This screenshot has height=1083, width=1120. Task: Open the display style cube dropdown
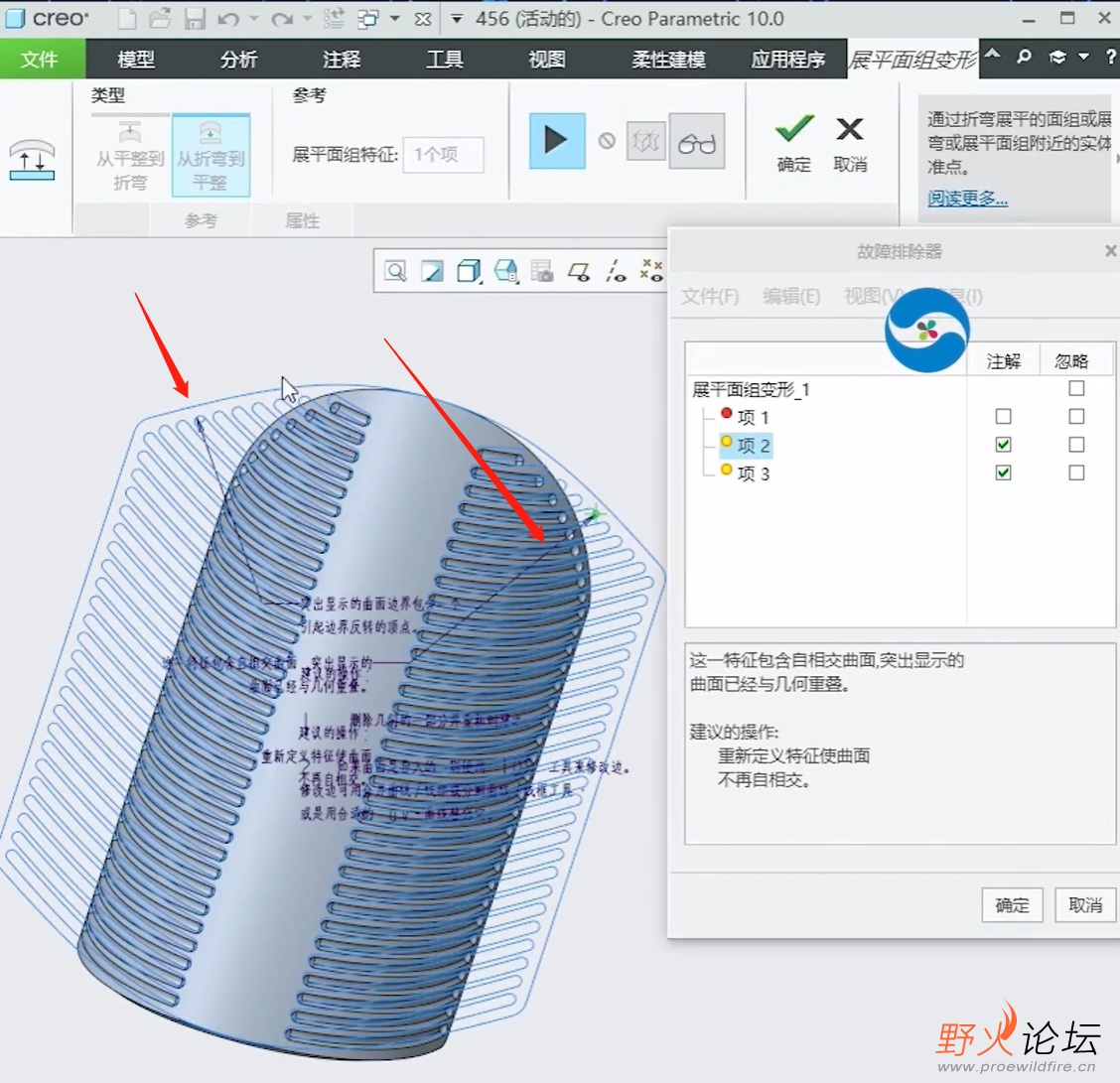(x=469, y=271)
